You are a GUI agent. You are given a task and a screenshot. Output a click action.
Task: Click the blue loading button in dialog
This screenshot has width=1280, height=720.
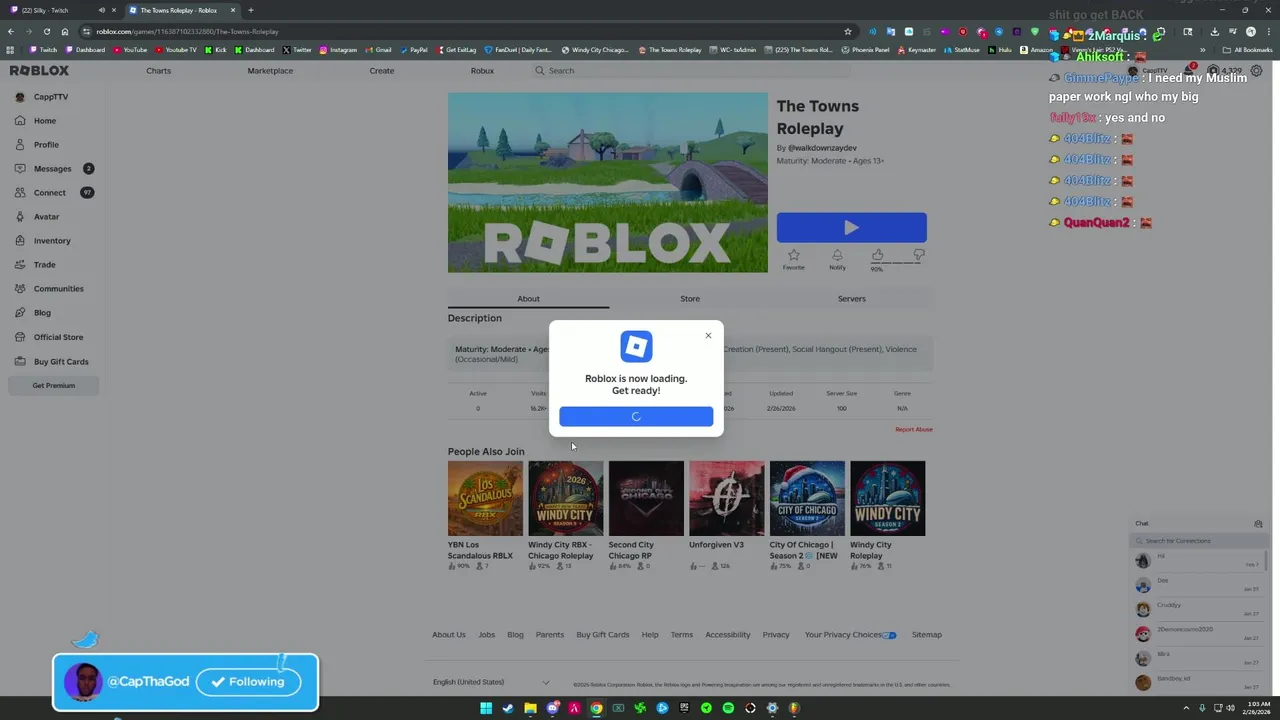pyautogui.click(x=636, y=416)
